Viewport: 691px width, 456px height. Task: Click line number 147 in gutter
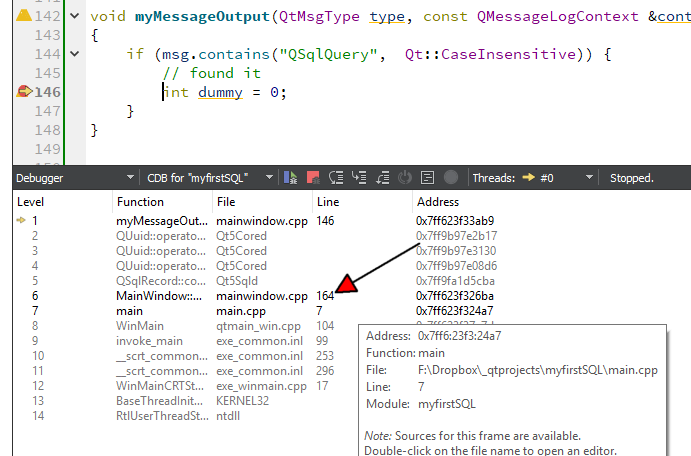(x=47, y=111)
